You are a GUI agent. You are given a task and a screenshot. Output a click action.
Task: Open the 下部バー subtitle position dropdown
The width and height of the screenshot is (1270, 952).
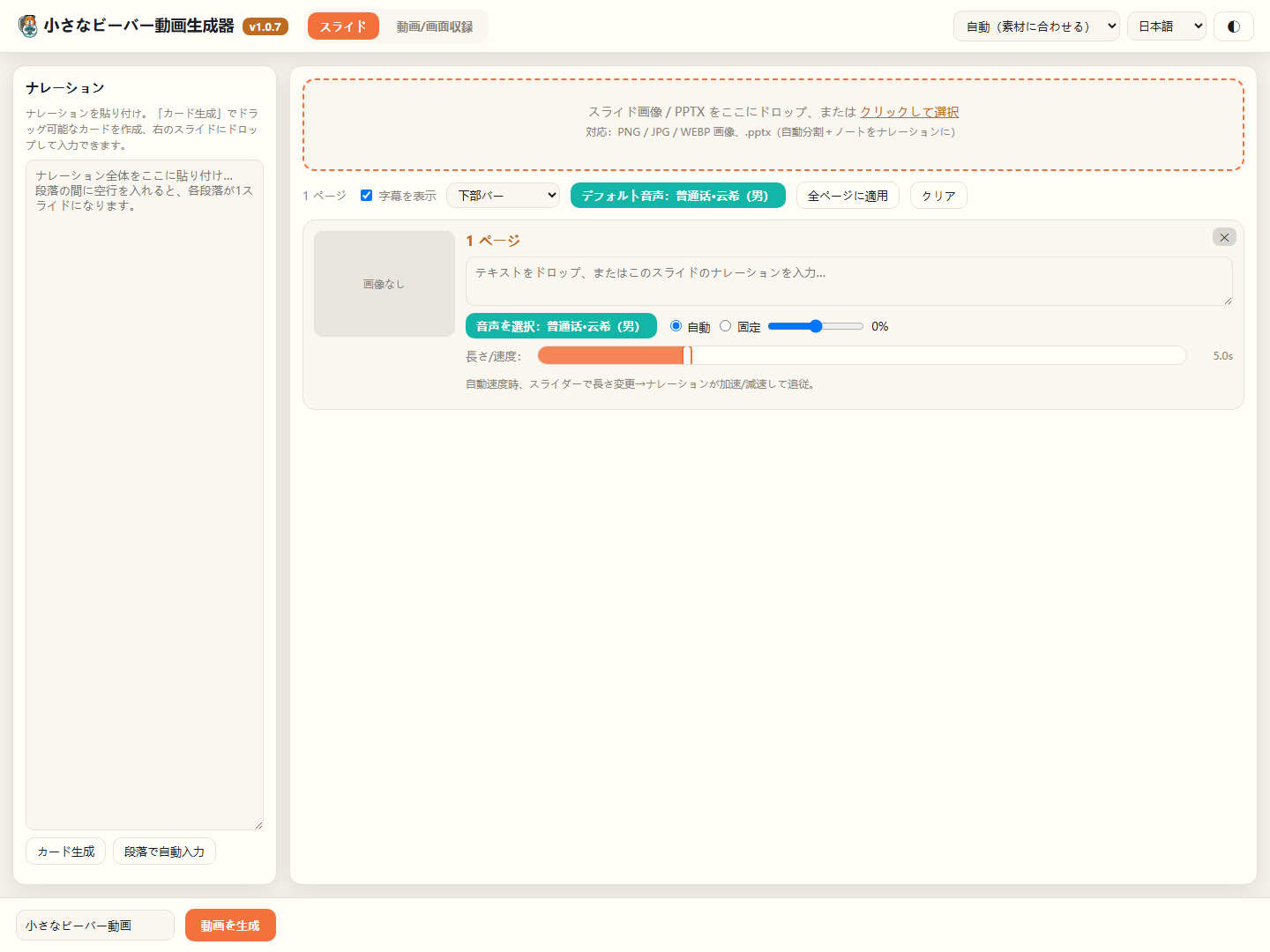504,196
